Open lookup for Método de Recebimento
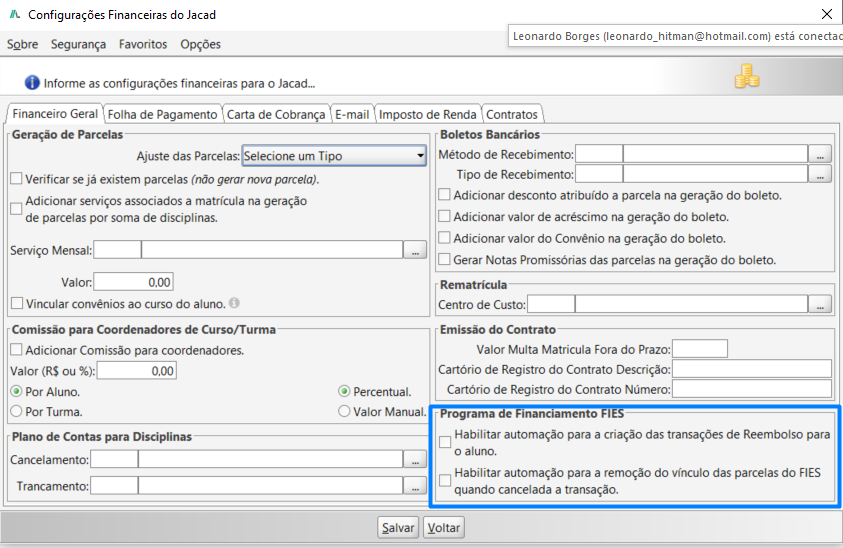The height and width of the screenshot is (548, 843). pos(820,154)
